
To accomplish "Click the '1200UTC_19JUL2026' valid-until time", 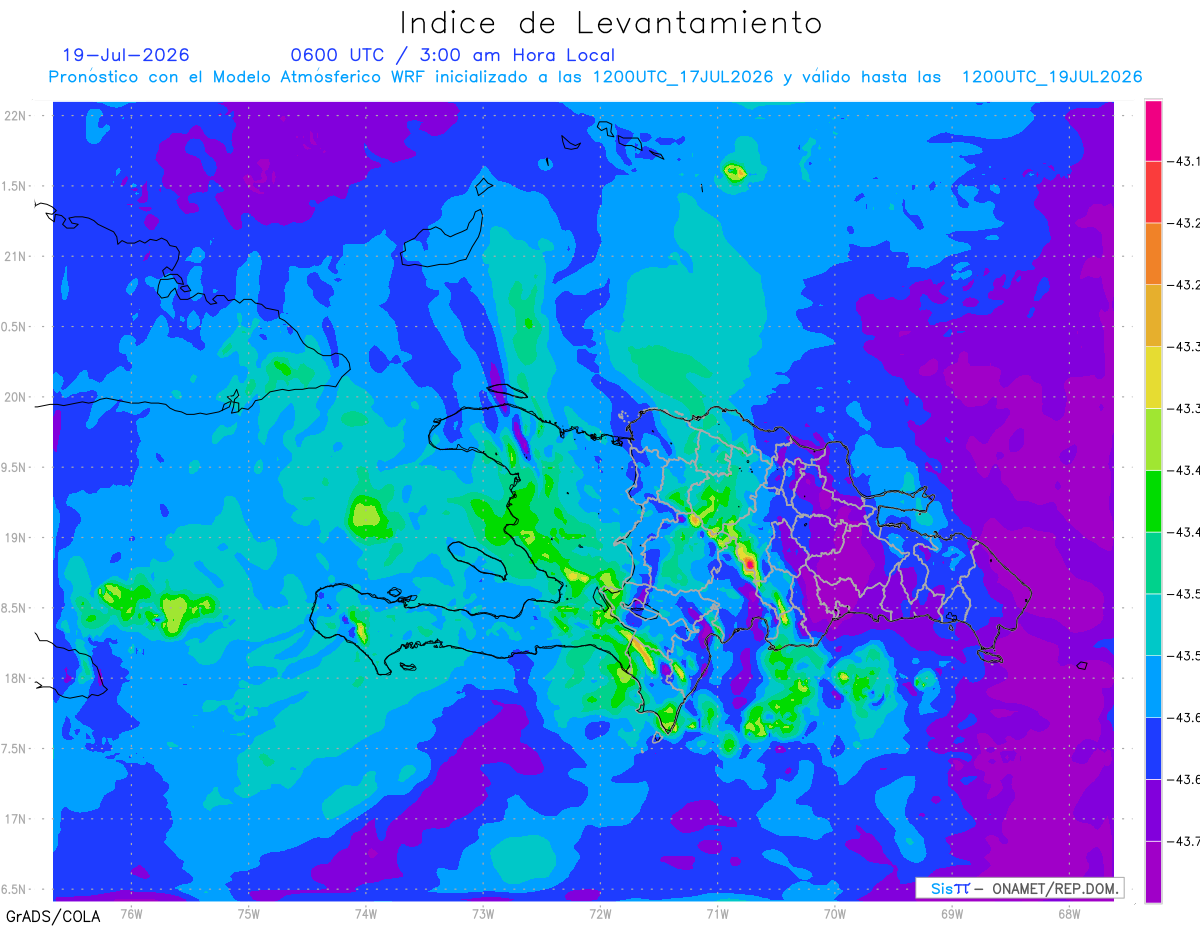I will click(1051, 77).
